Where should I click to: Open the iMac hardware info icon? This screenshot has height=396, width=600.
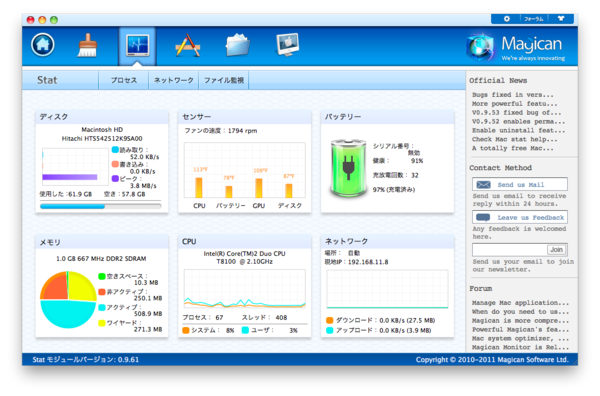point(288,45)
